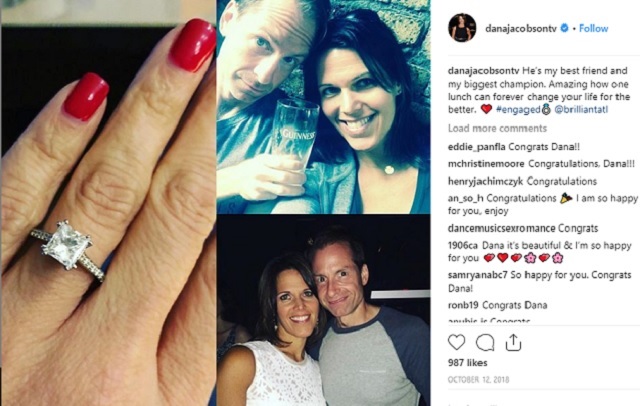This screenshot has width=640, height=406.
Task: Open the #engaged hashtag
Action: (518, 109)
